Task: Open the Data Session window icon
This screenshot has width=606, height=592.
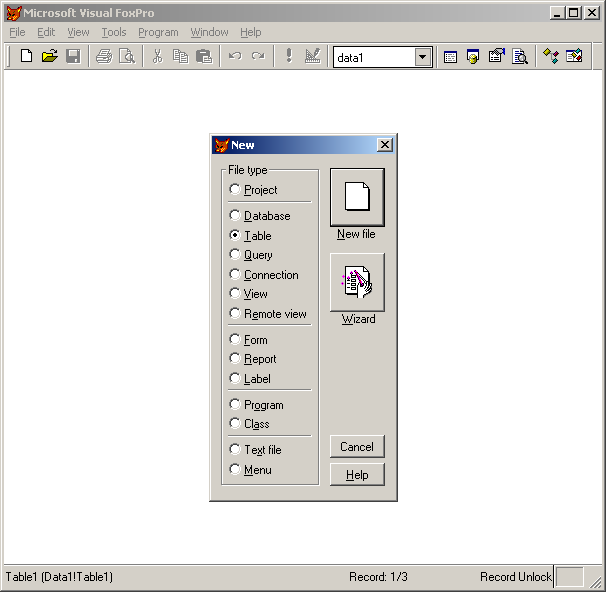Action: click(473, 56)
